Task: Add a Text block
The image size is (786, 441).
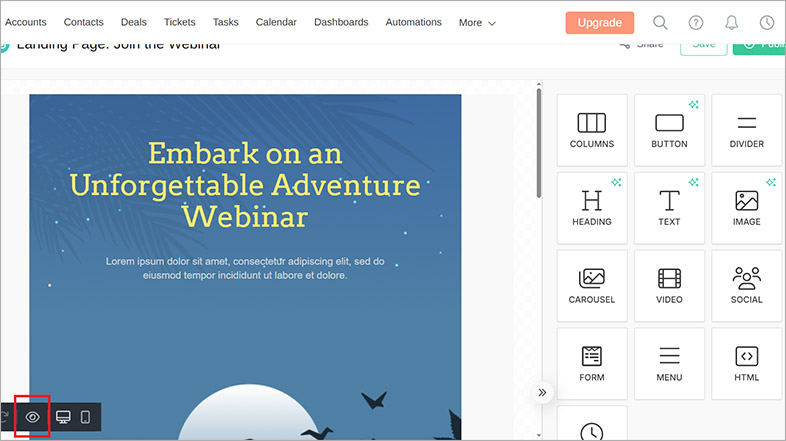Action: point(669,208)
